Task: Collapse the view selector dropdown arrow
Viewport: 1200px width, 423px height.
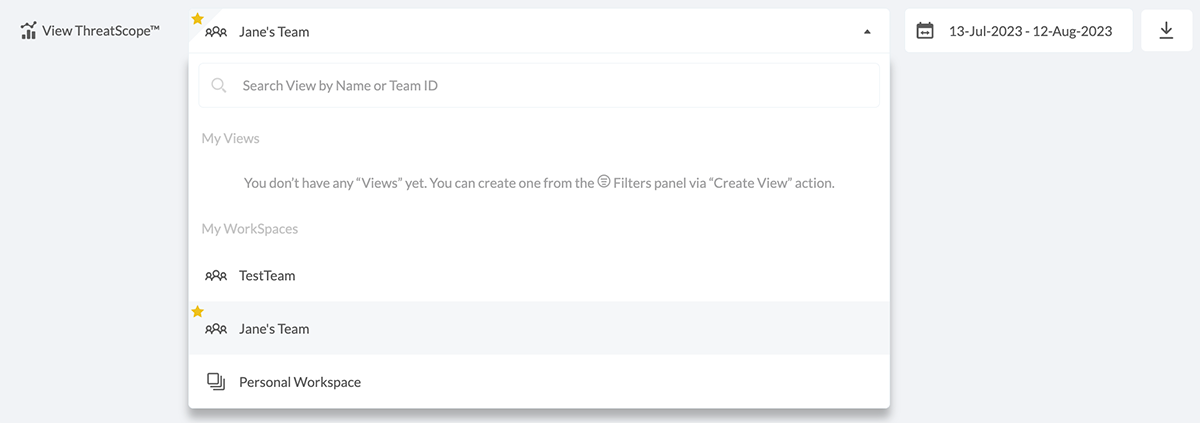Action: click(867, 32)
